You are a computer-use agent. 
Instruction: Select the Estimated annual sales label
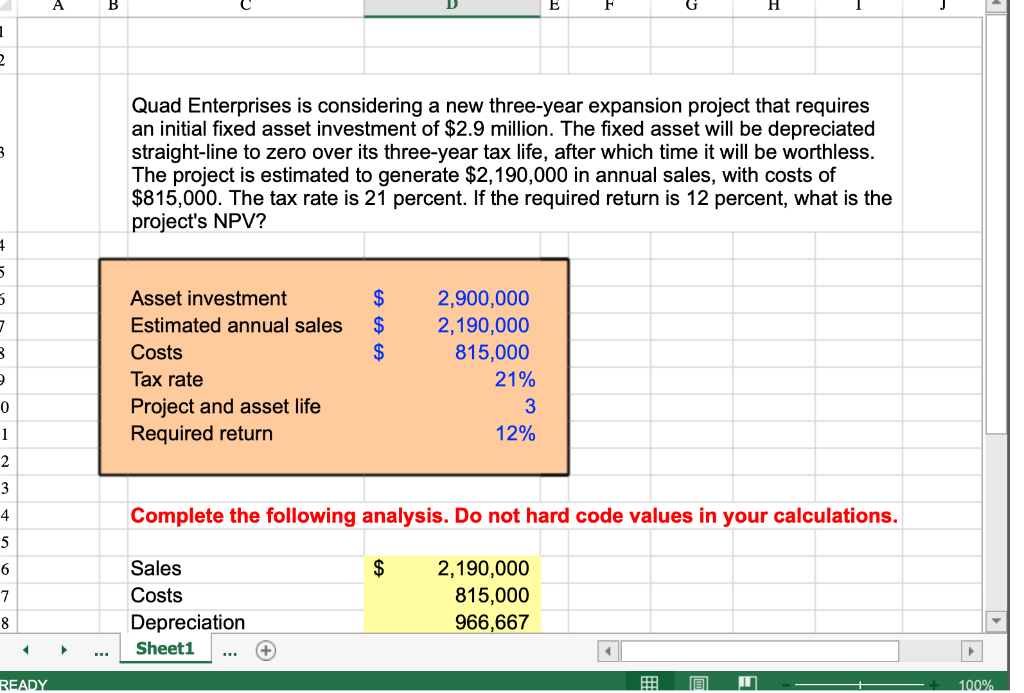[x=246, y=325]
